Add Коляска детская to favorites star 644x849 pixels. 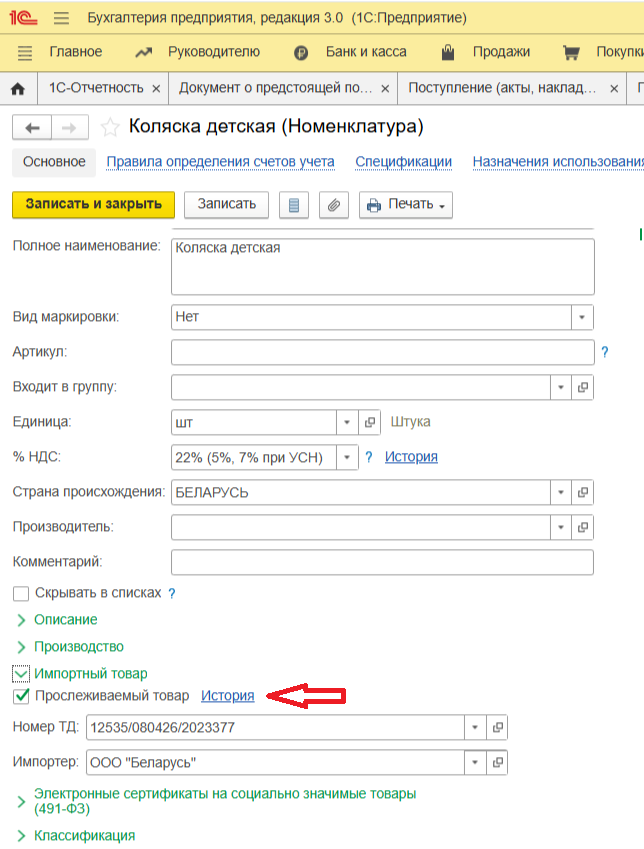[110, 127]
